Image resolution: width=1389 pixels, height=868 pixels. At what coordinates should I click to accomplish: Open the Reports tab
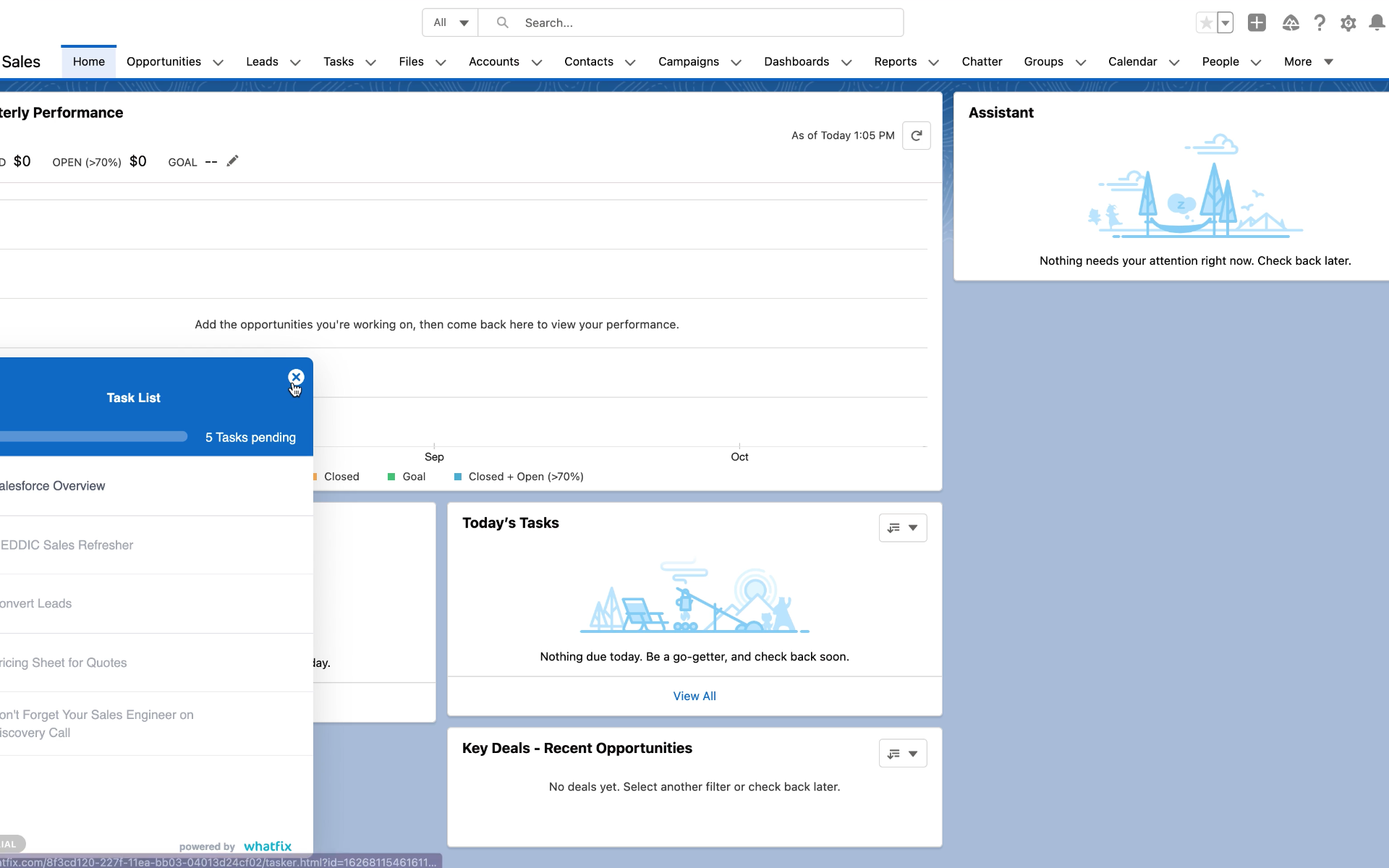point(896,61)
